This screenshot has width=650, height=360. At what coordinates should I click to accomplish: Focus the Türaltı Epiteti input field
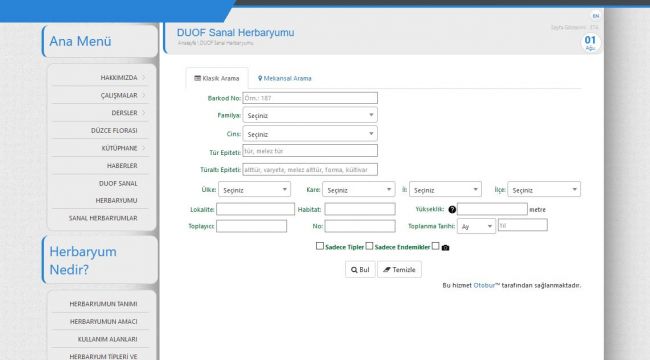pos(310,170)
